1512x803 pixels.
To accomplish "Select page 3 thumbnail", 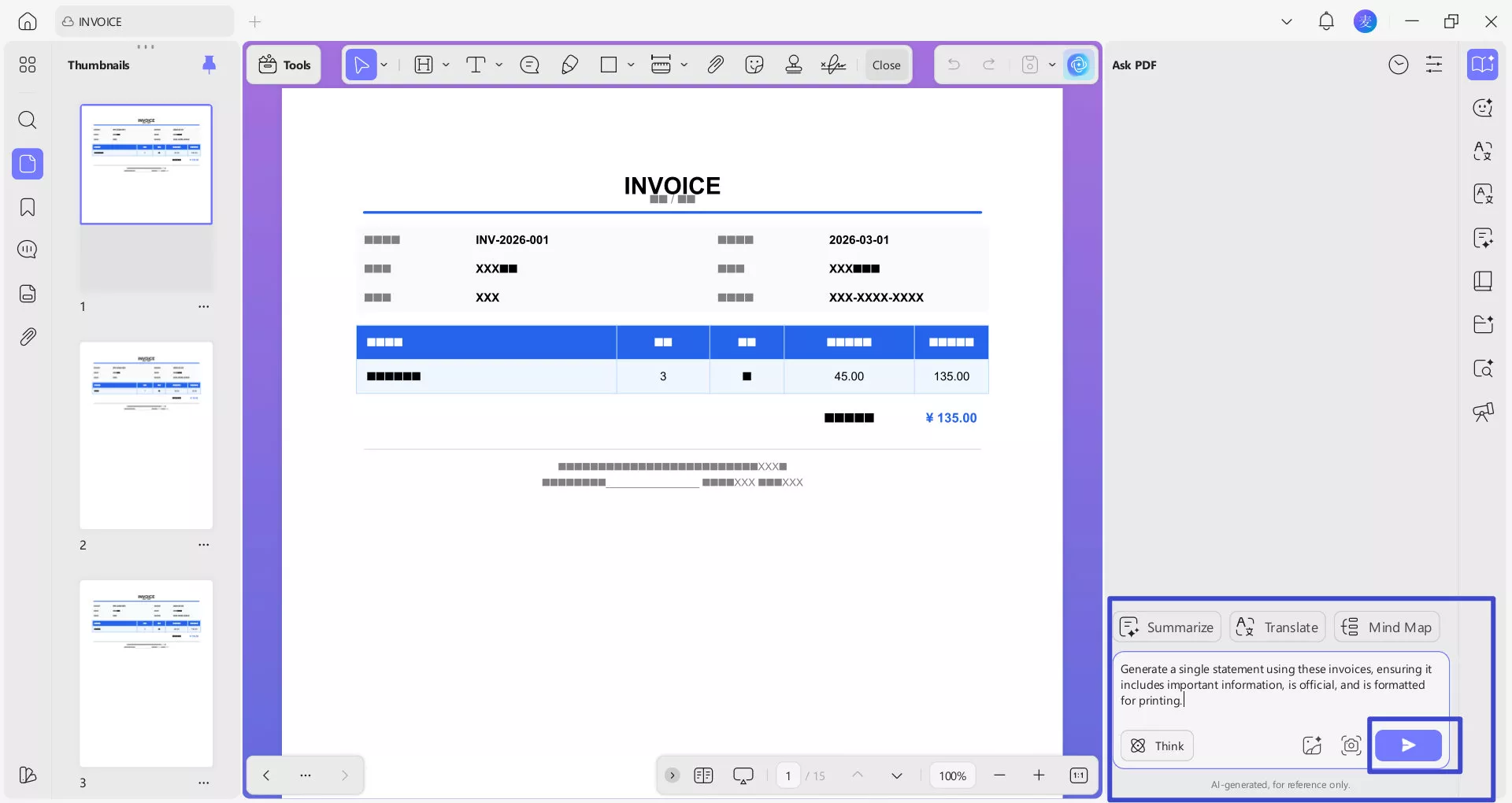I will point(146,674).
